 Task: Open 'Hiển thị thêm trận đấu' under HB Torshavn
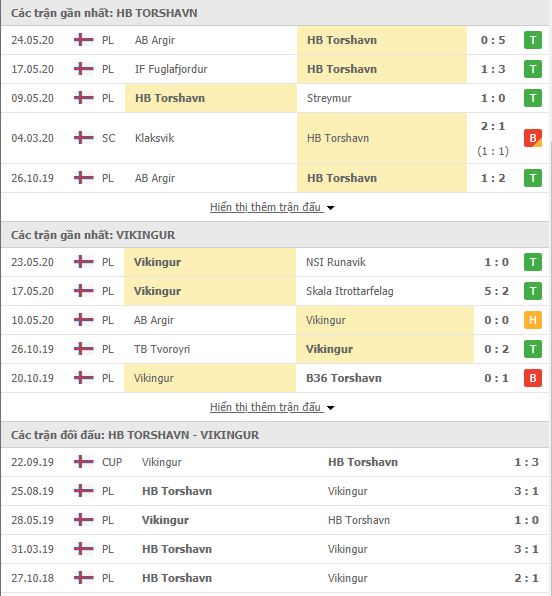(x=265, y=207)
